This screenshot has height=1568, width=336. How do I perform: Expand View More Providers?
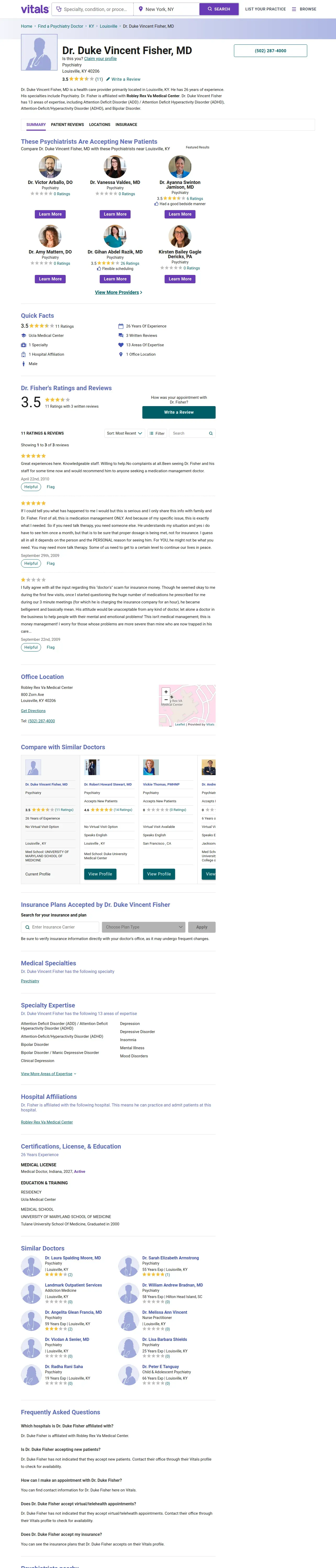tap(118, 292)
